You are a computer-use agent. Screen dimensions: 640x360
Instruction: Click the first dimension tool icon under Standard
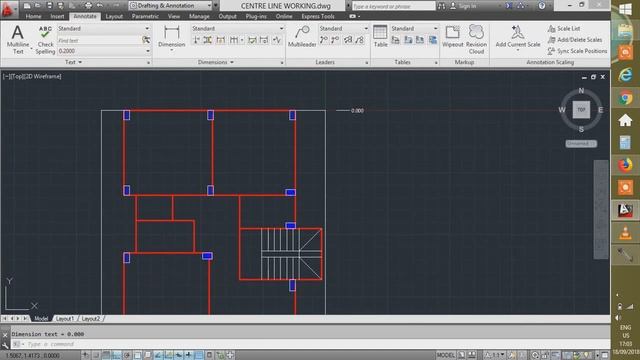(x=196, y=40)
